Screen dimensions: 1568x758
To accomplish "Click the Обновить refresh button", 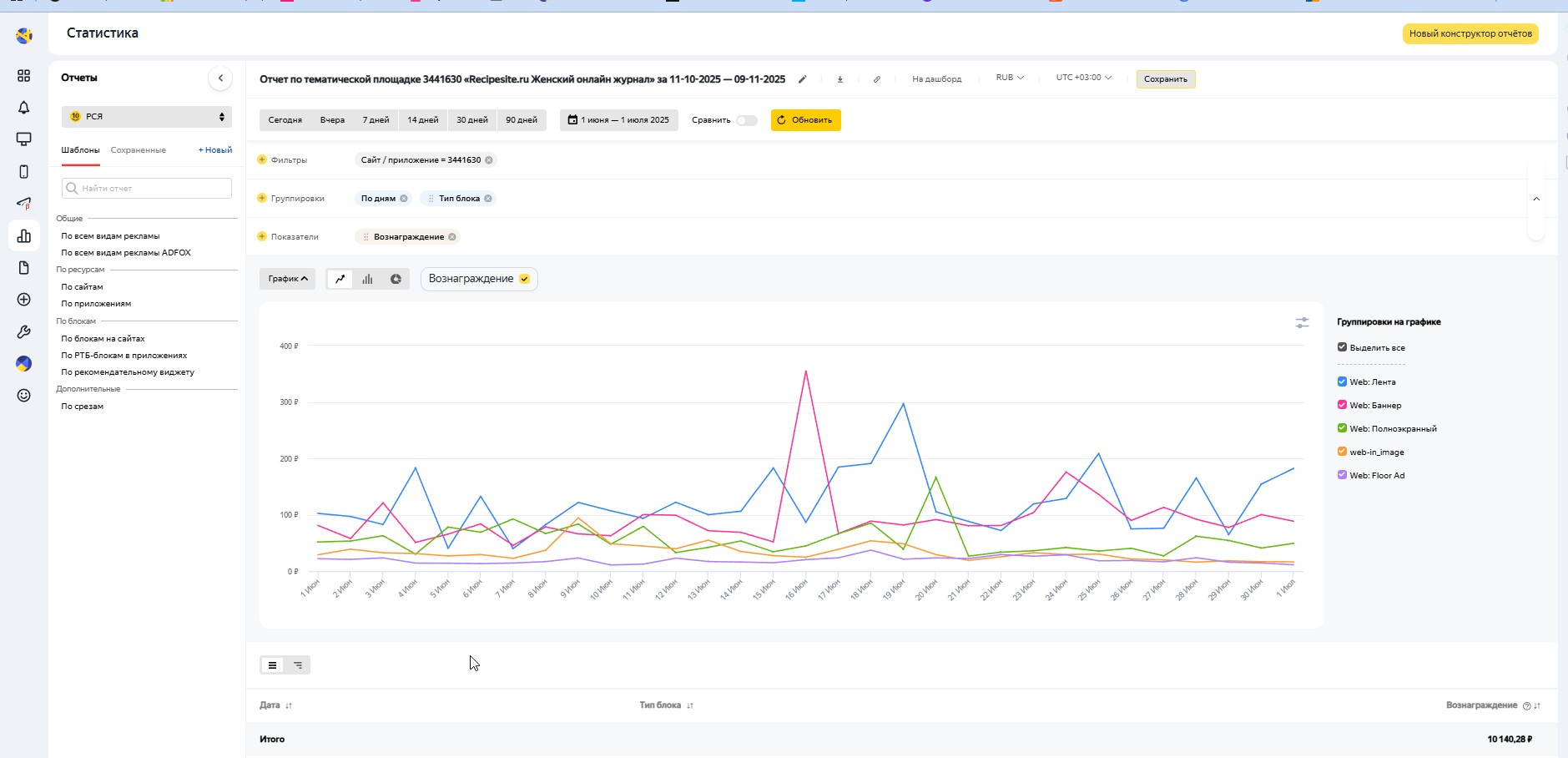I will (x=805, y=120).
